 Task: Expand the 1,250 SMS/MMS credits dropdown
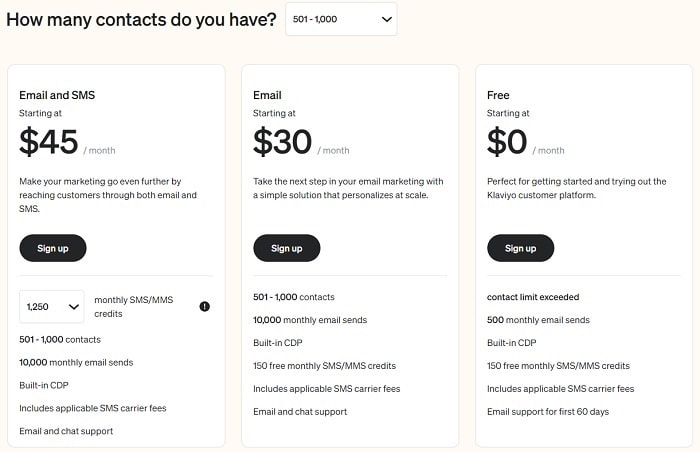[51, 306]
